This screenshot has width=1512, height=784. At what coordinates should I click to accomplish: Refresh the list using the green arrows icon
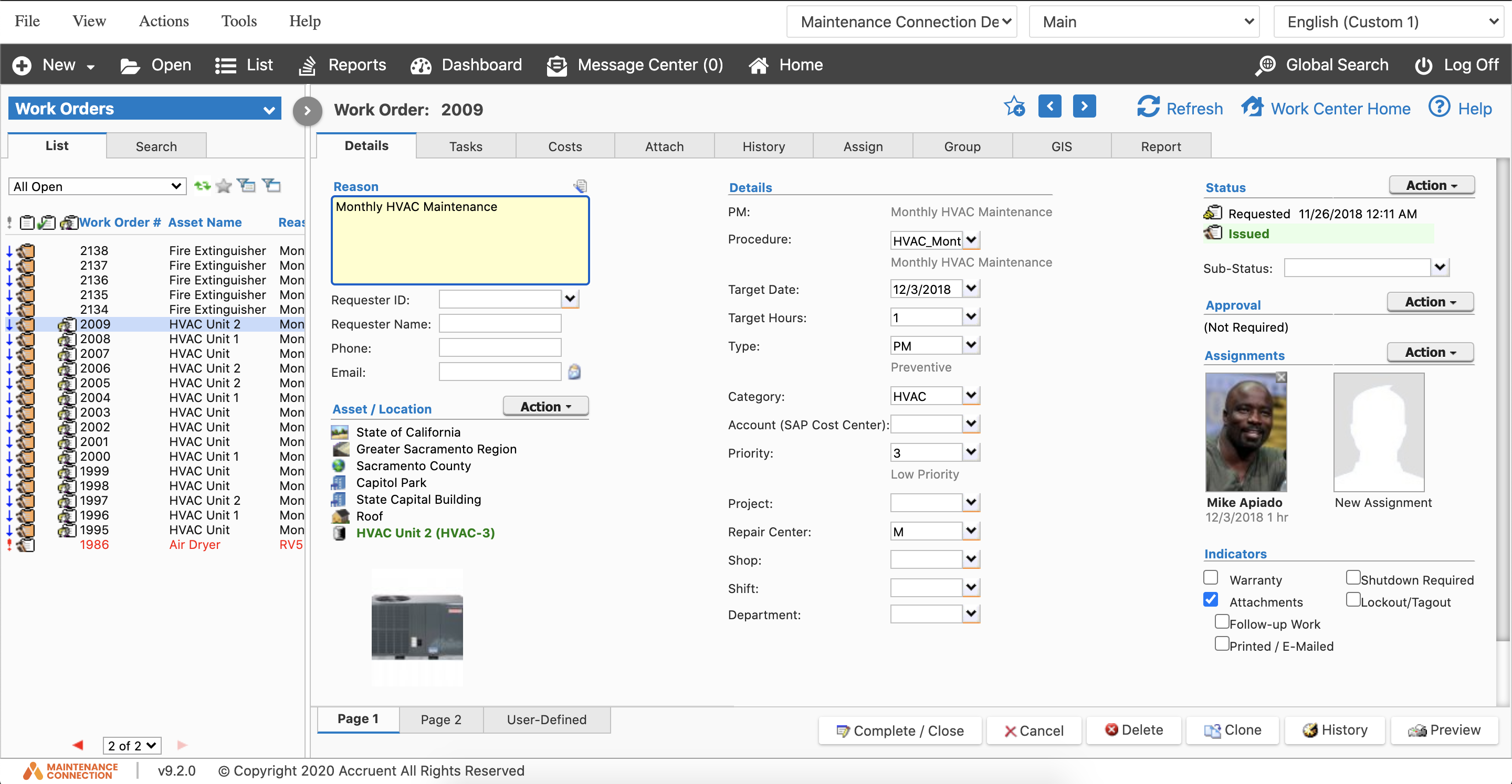click(x=203, y=185)
